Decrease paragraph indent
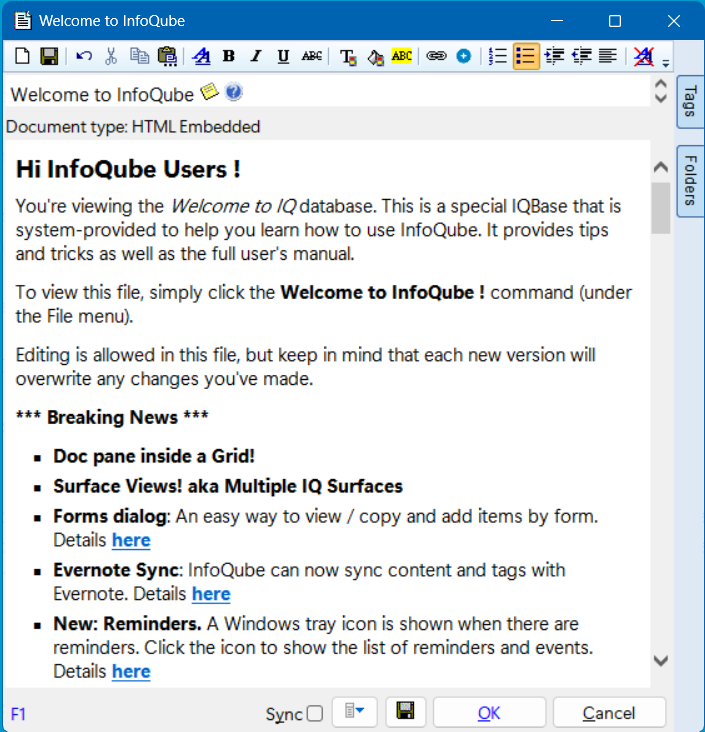This screenshot has width=705, height=732. pos(582,56)
